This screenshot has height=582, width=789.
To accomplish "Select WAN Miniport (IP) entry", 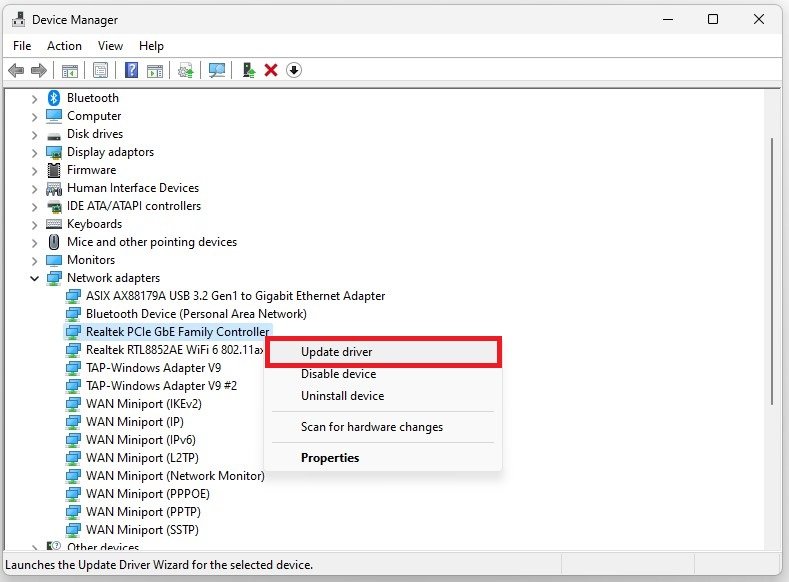I will 135,422.
